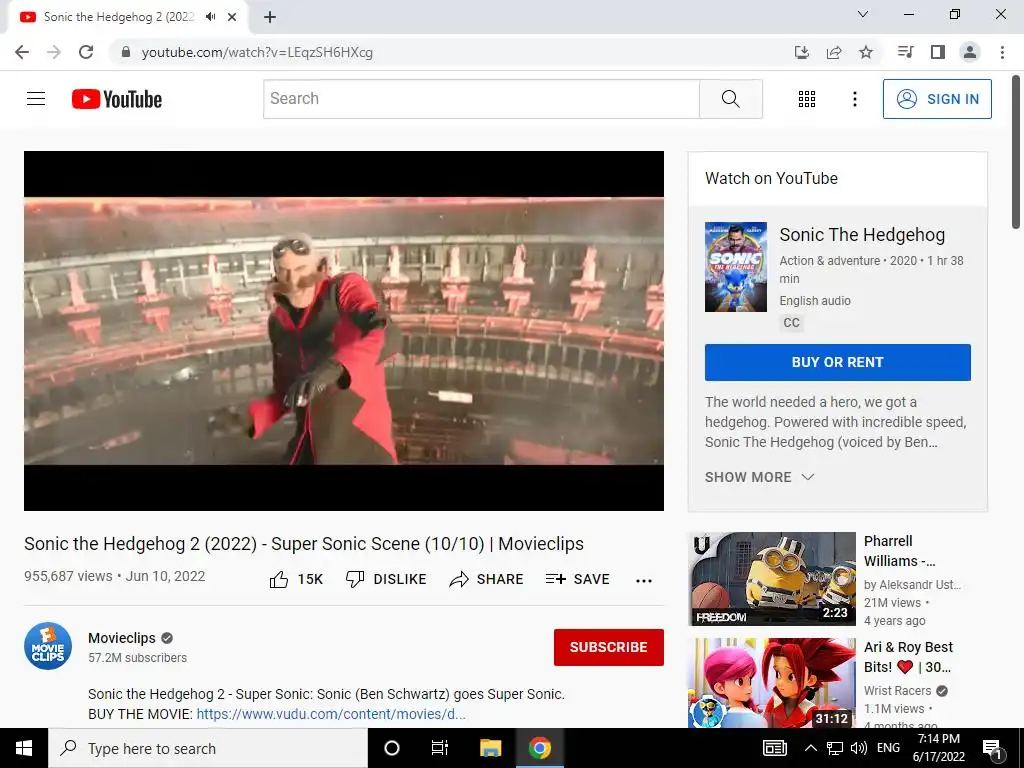Viewport: 1024px width, 768px height.
Task: Click the DISLIKE thumbs-down button
Action: 386,579
